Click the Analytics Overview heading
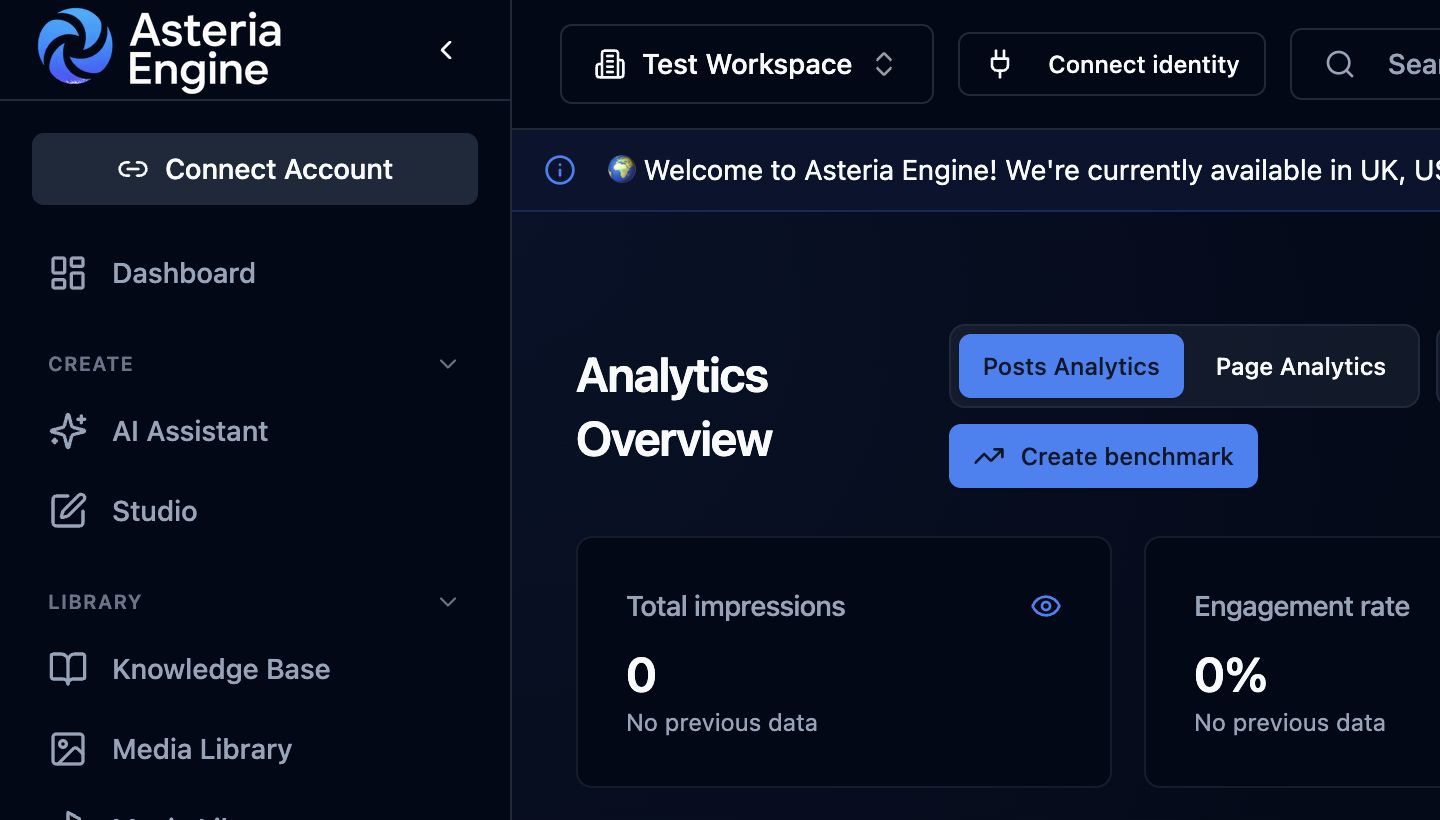This screenshot has height=820, width=1440. tap(675, 407)
